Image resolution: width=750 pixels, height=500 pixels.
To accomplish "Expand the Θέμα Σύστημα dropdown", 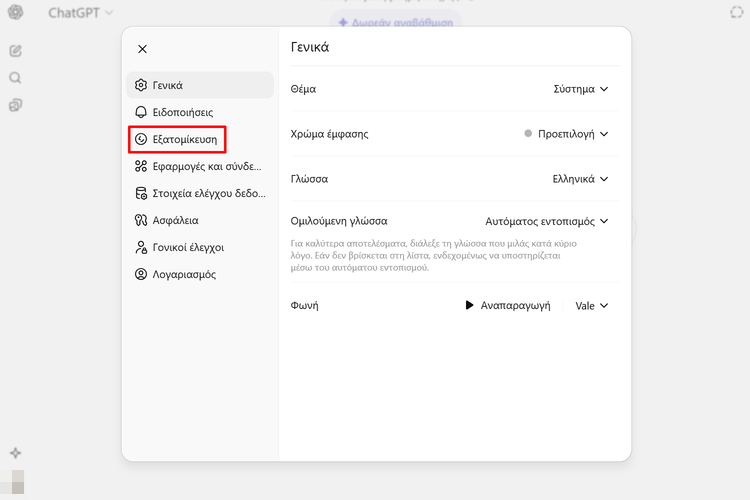I will pyautogui.click(x=581, y=89).
